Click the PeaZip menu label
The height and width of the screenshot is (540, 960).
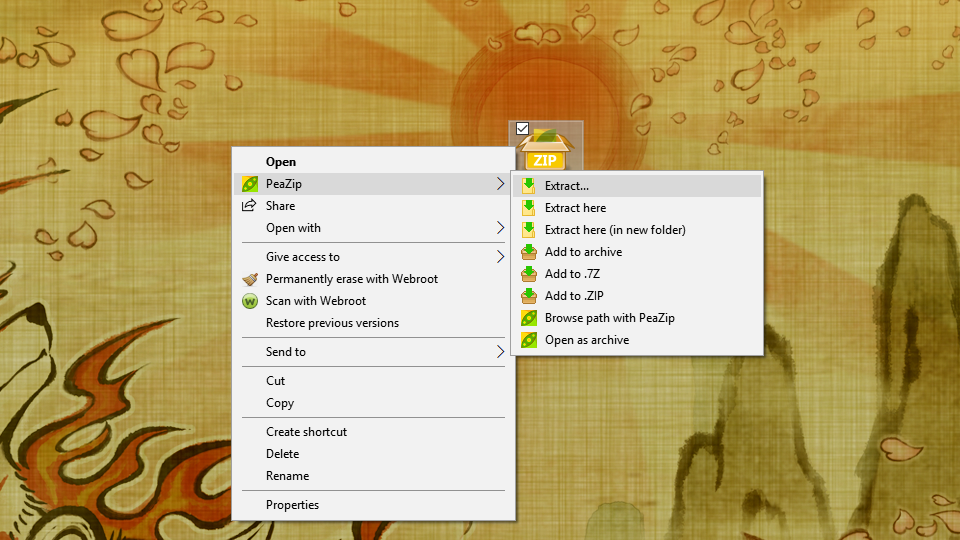coord(283,184)
